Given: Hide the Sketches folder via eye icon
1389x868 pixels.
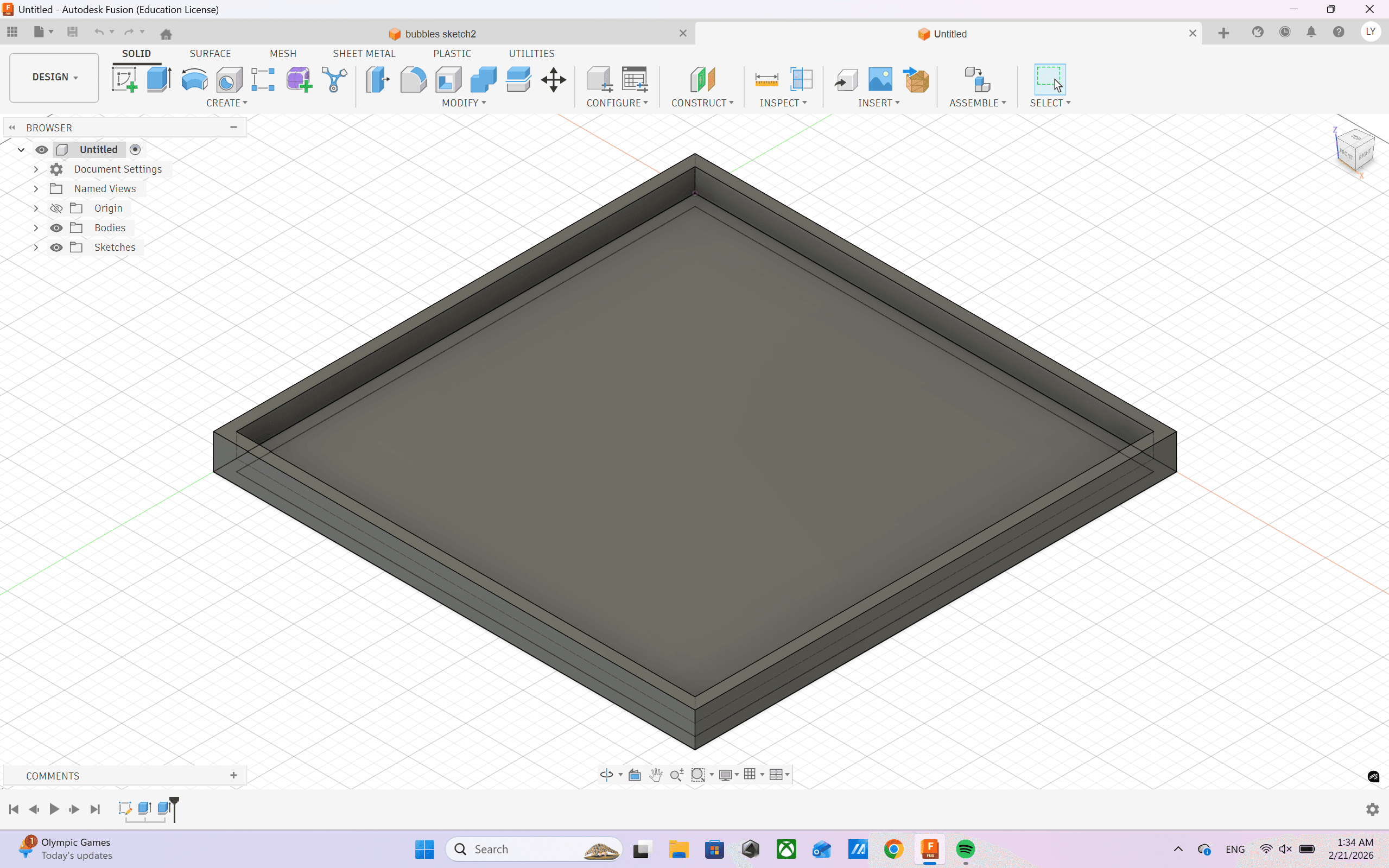Looking at the screenshot, I should (56, 248).
